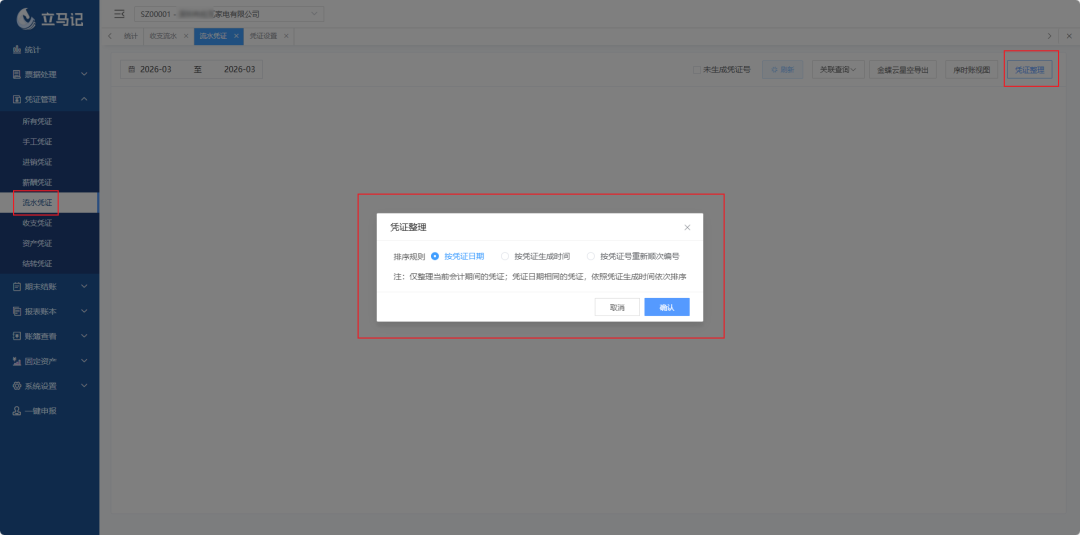Screen dimensions: 1080x535
Task: Tick the 未生成凭证号 checkbox
Action: (x=697, y=70)
